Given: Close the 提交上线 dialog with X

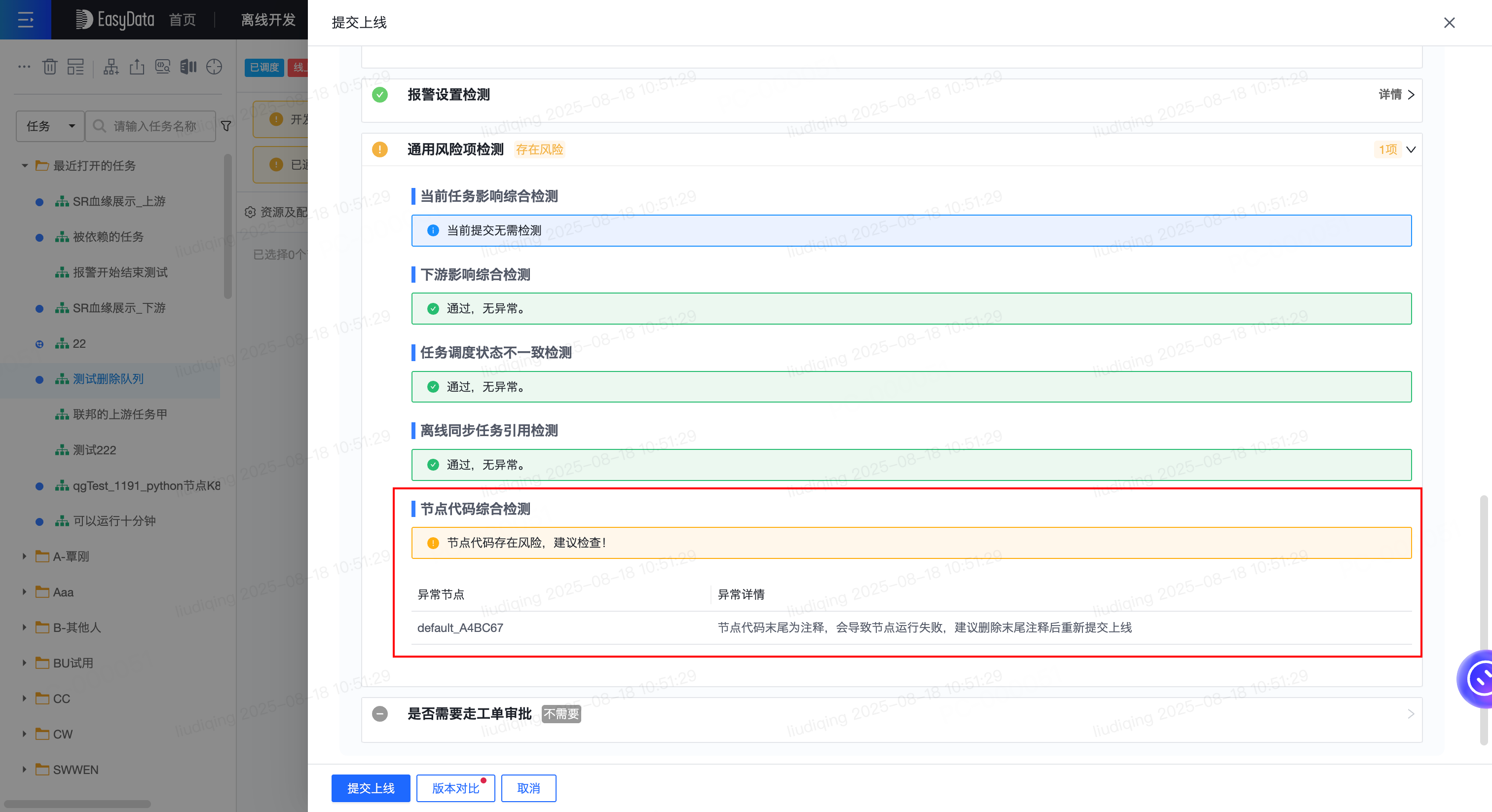Looking at the screenshot, I should [1449, 23].
